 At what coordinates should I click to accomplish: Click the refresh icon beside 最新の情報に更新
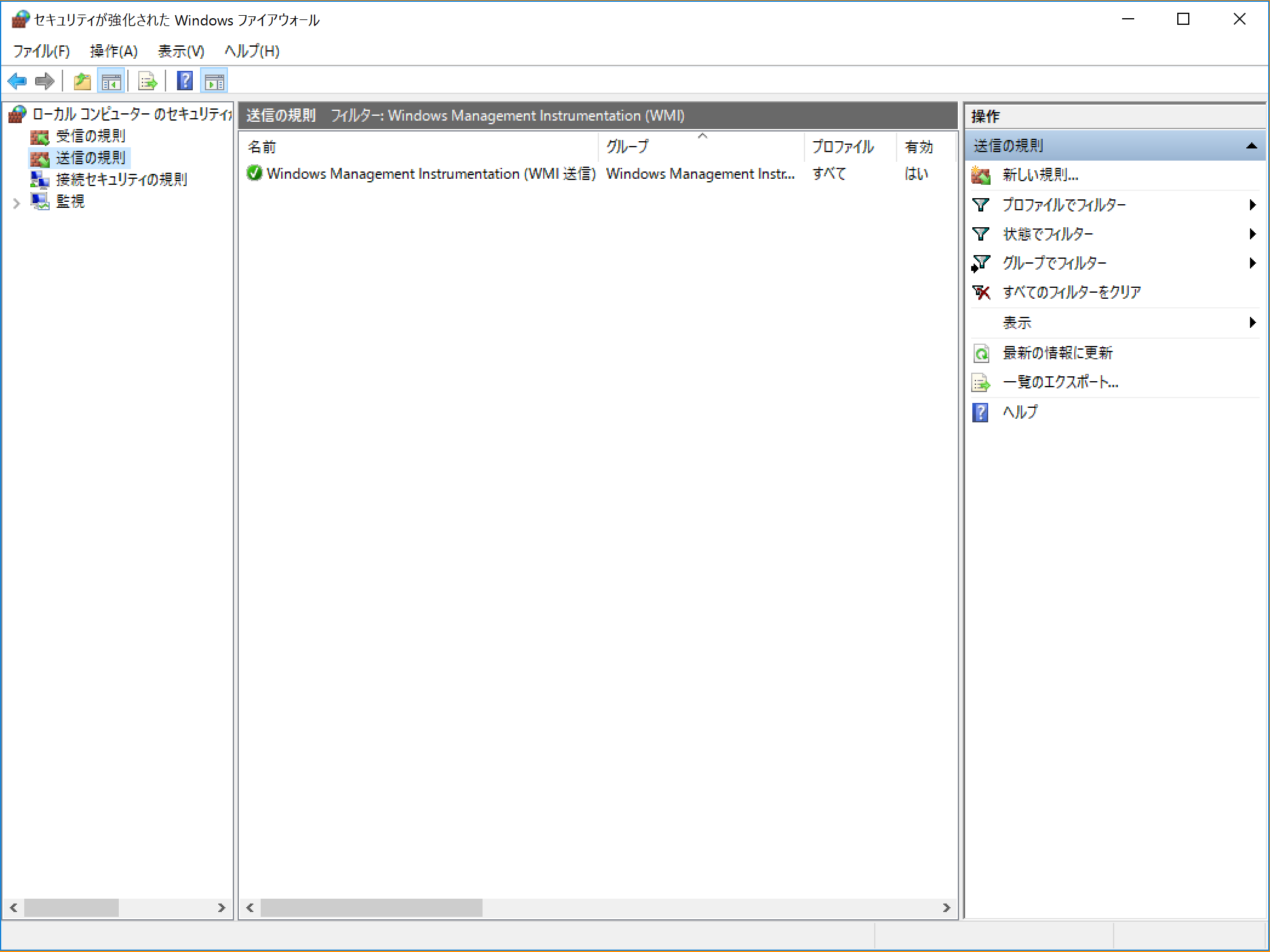[981, 353]
